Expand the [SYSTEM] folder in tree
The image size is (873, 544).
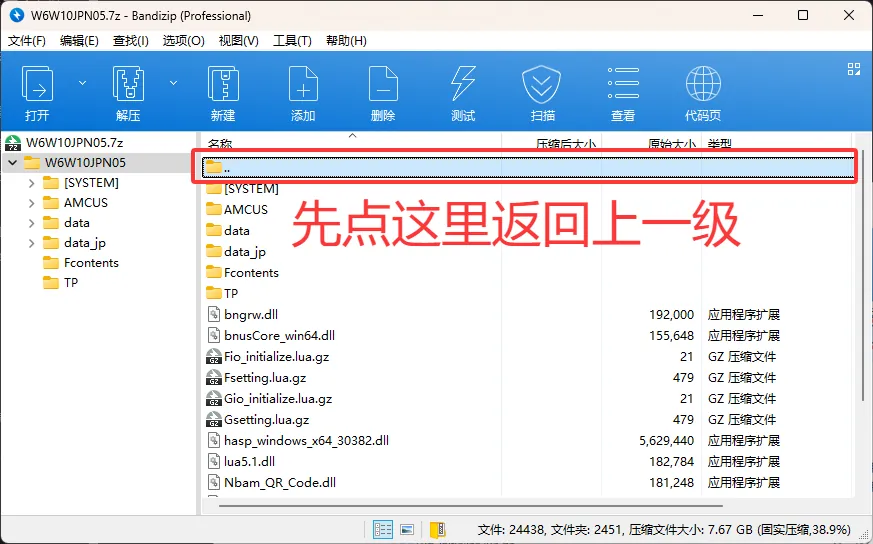(x=32, y=183)
